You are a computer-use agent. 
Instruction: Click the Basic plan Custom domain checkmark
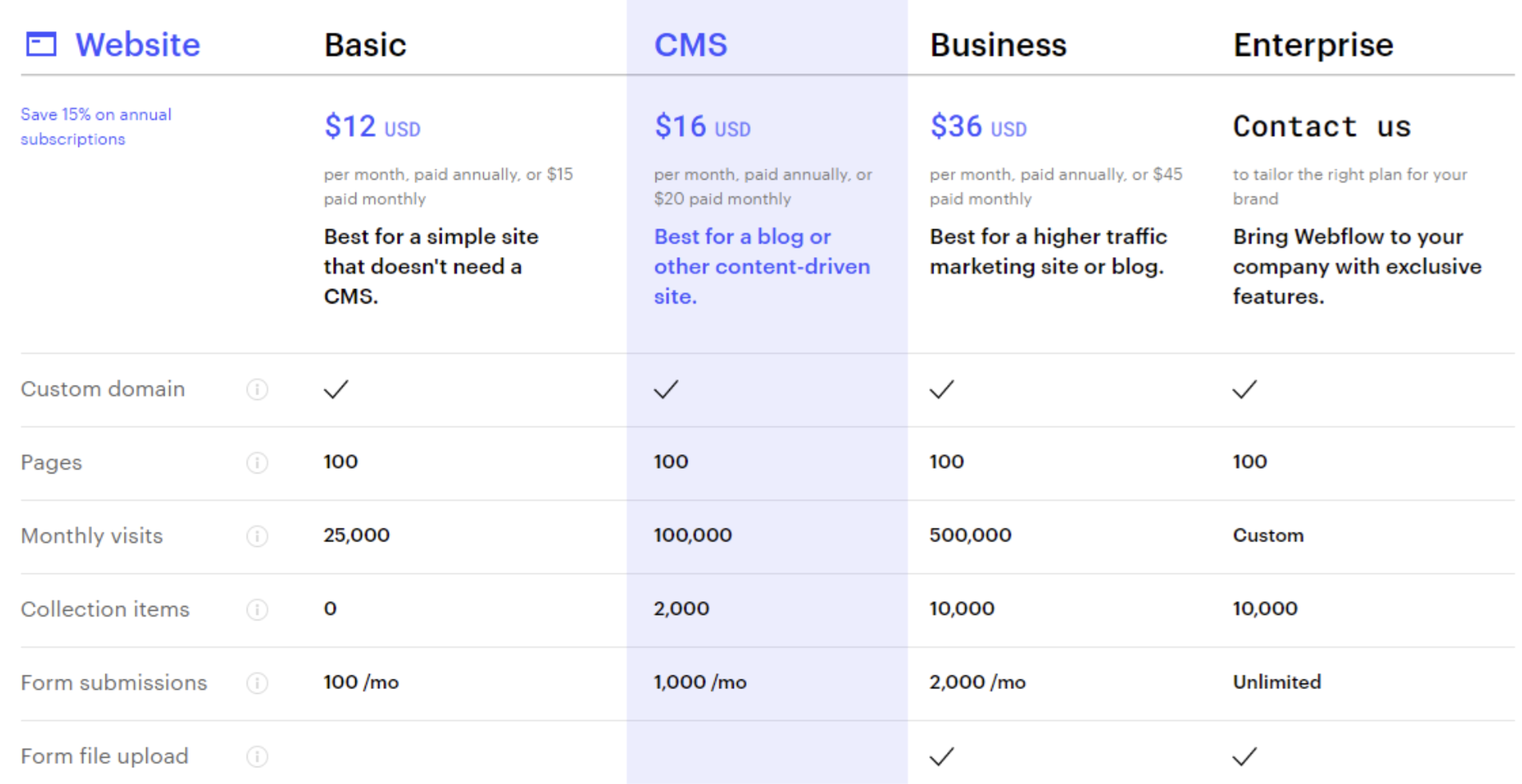pos(336,390)
